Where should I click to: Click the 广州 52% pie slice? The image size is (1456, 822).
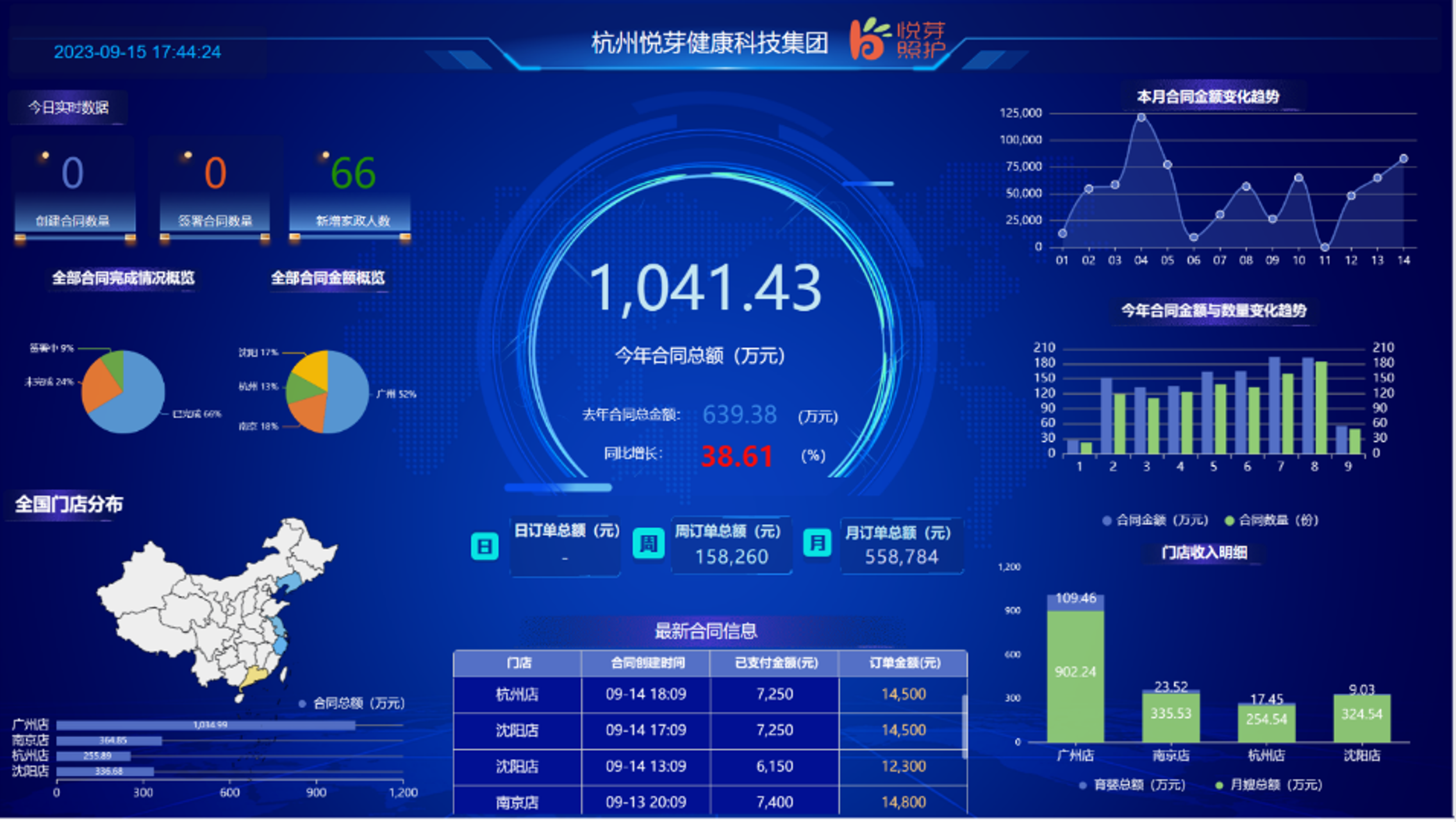[348, 391]
